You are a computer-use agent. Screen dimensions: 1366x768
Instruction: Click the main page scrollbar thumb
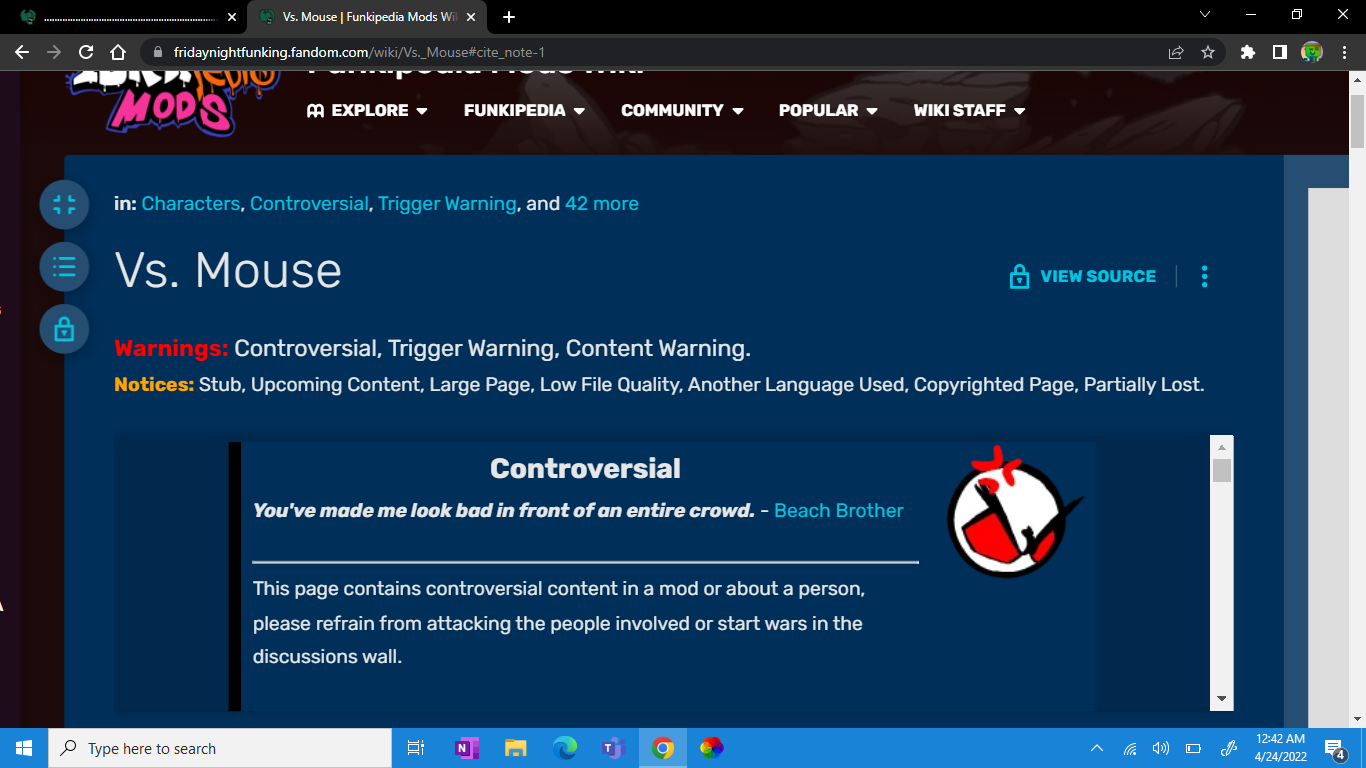click(x=1357, y=121)
